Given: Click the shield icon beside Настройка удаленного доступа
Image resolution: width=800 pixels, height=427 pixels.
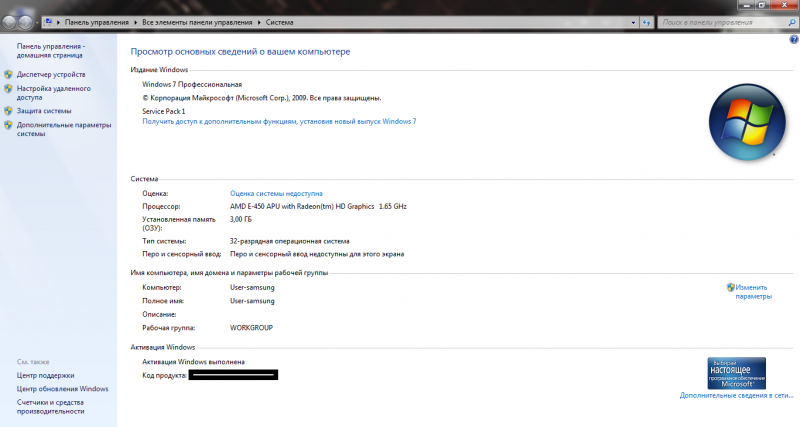Looking at the screenshot, I should click(x=8, y=89).
